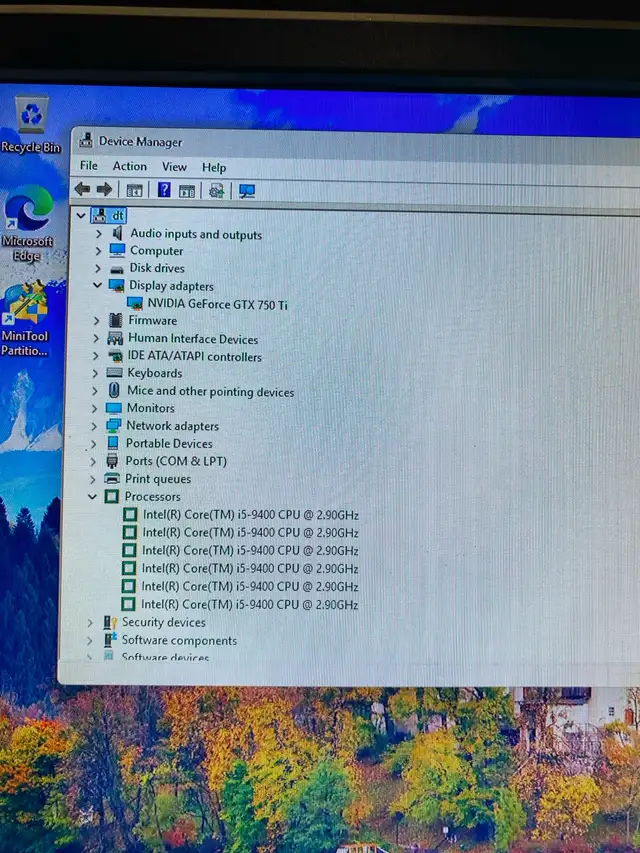Viewport: 640px width, 853px height.
Task: Expand the Disk drives chevron
Action: [98, 268]
